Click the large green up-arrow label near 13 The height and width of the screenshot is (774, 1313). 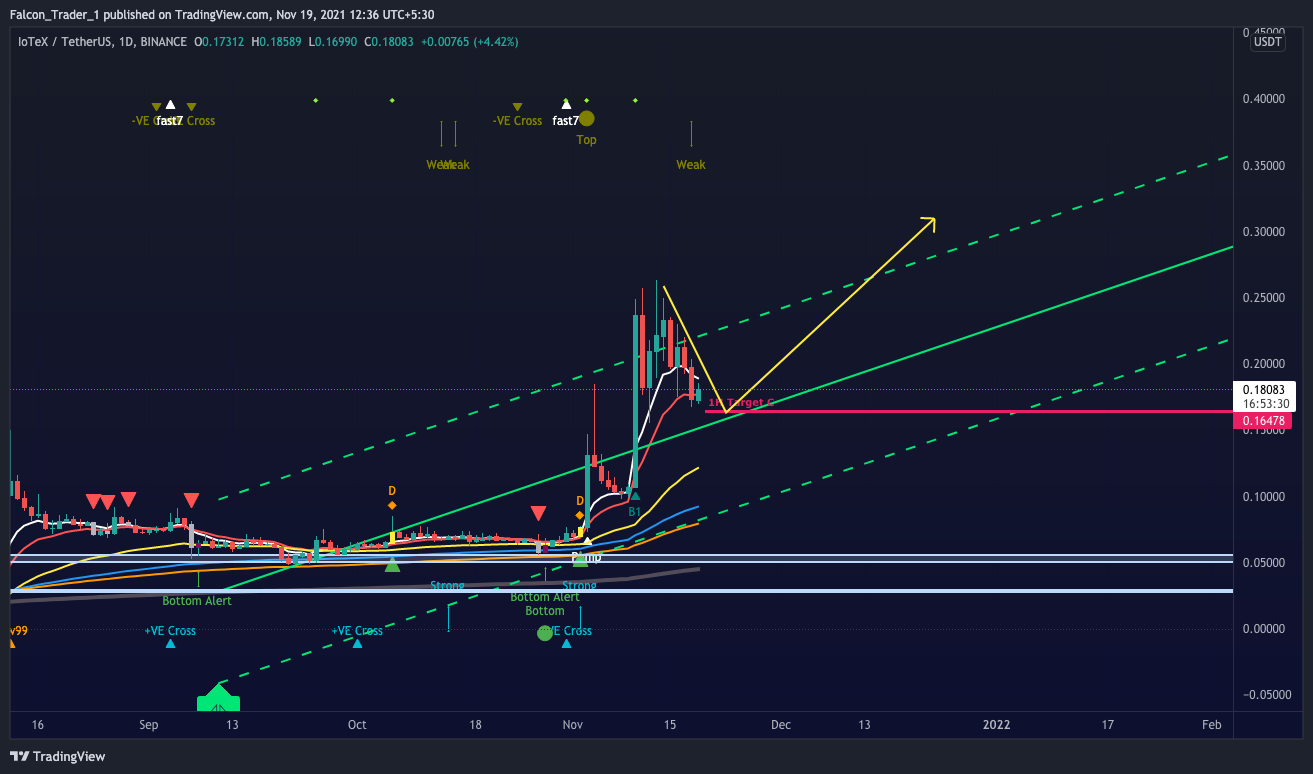tap(218, 698)
